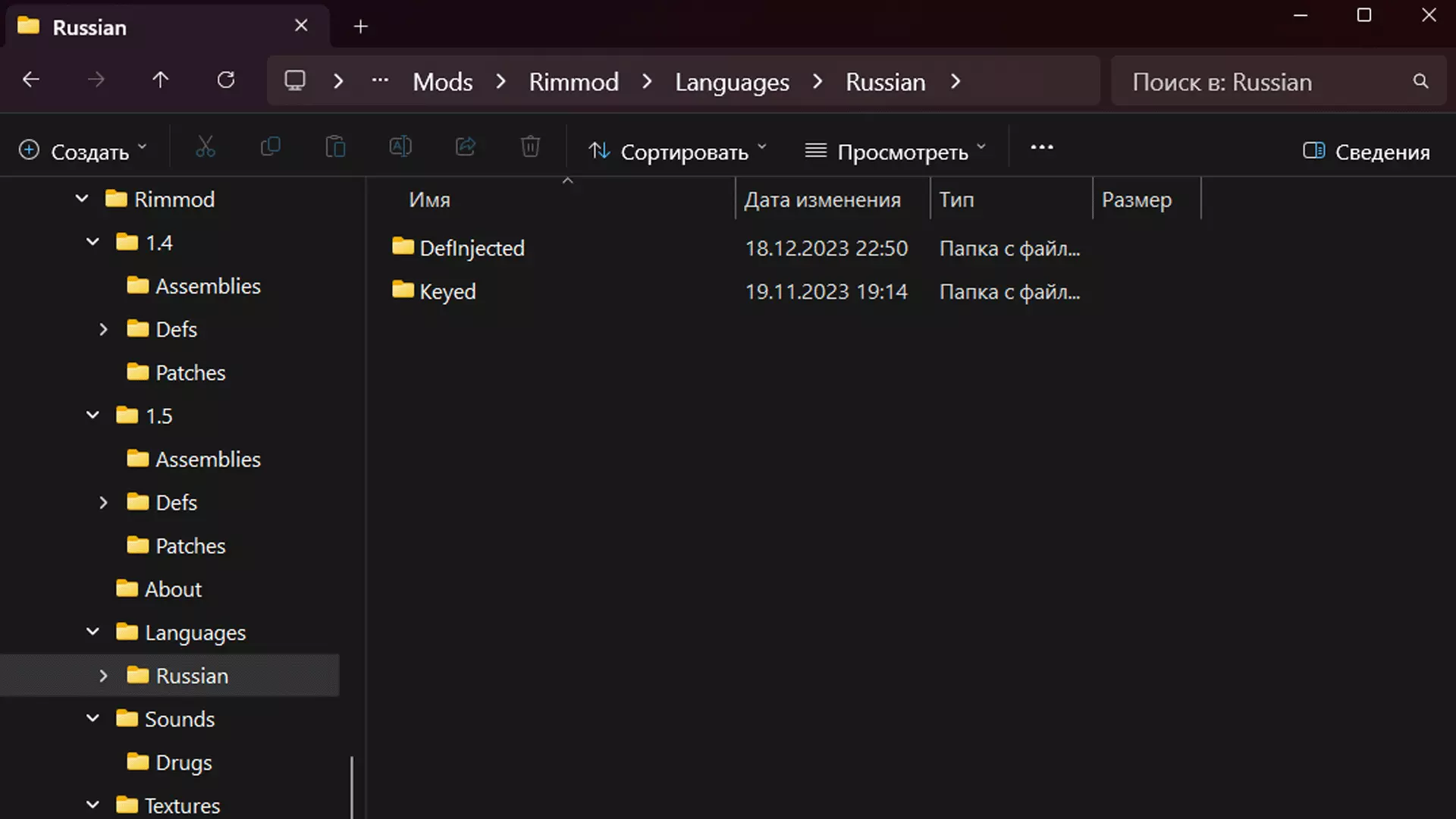1456x819 pixels.
Task: Click the Cut scissors icon in toolbar
Action: pyautogui.click(x=206, y=147)
